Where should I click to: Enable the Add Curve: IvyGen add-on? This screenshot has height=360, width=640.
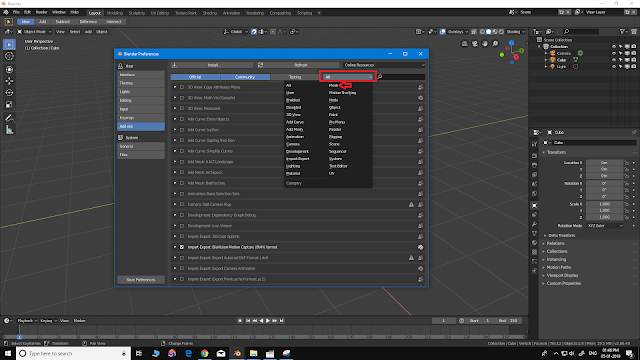(182, 130)
